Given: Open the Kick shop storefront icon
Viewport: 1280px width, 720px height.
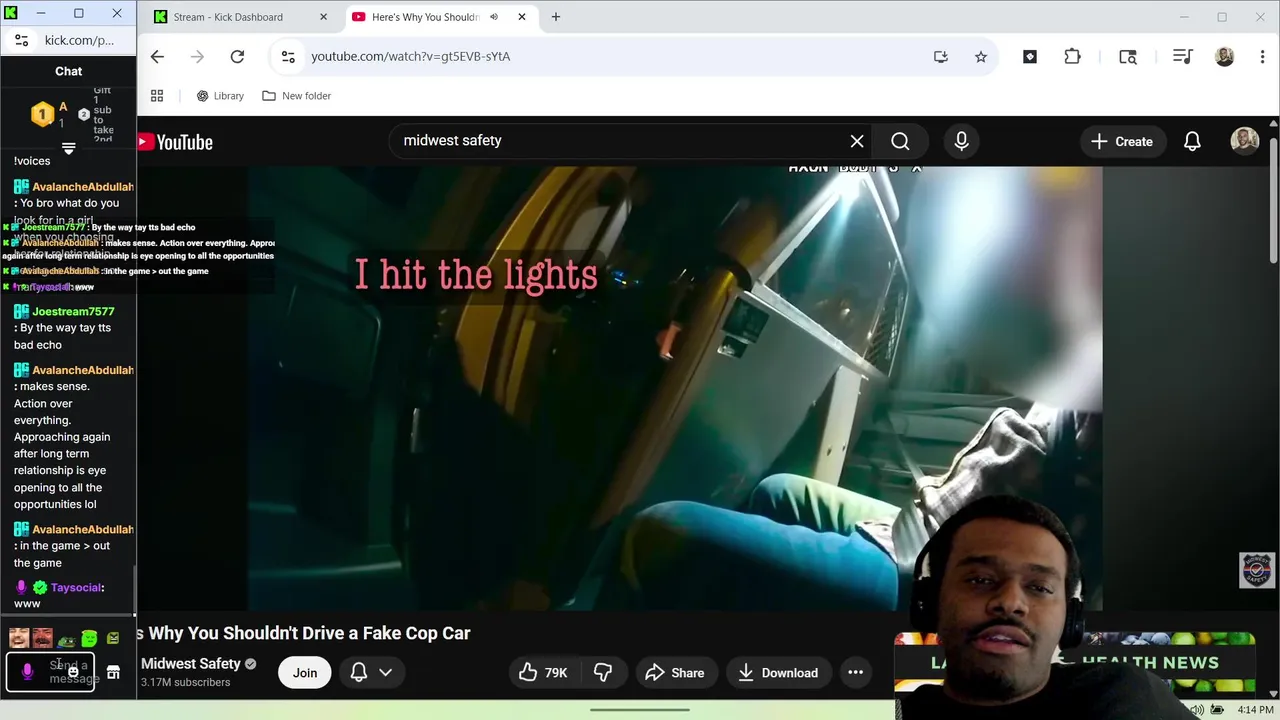Looking at the screenshot, I should [113, 672].
